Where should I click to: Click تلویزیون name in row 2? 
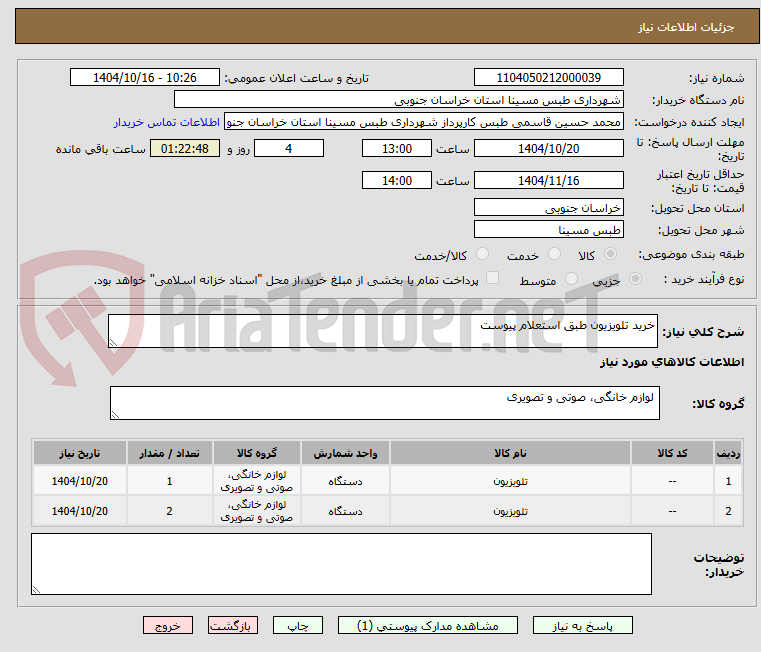[510, 511]
